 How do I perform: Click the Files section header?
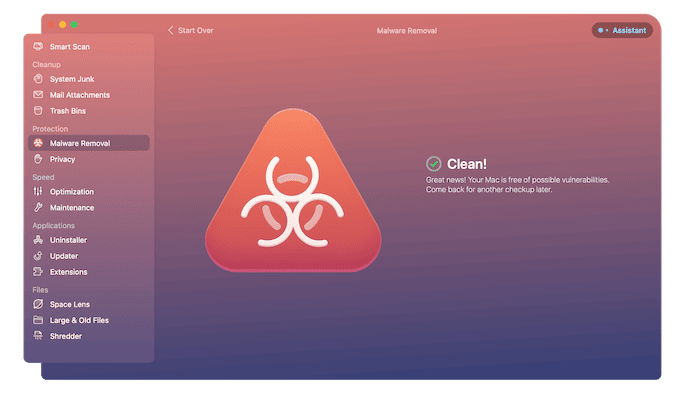click(40, 289)
